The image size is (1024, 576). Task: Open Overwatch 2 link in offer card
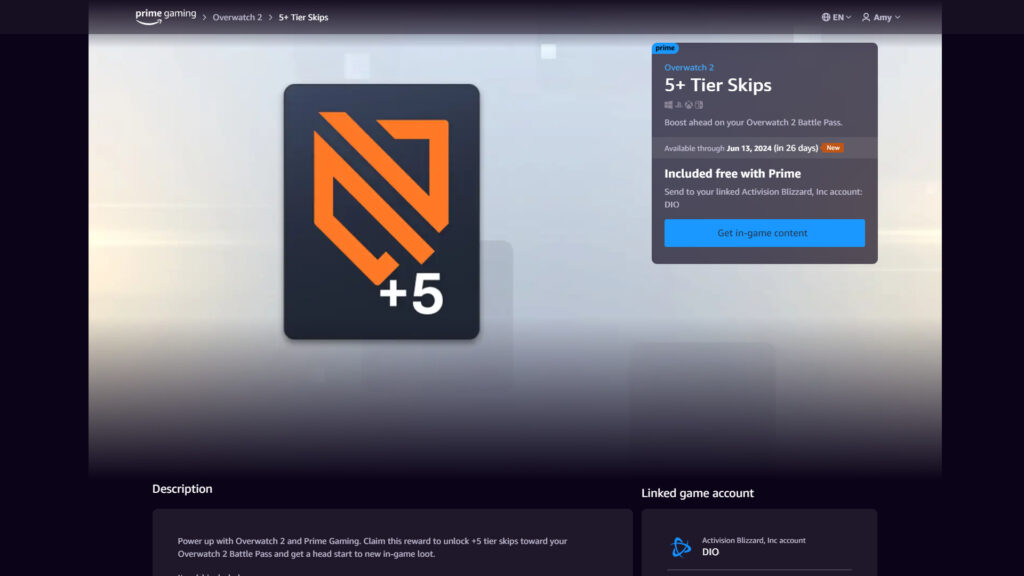point(689,67)
